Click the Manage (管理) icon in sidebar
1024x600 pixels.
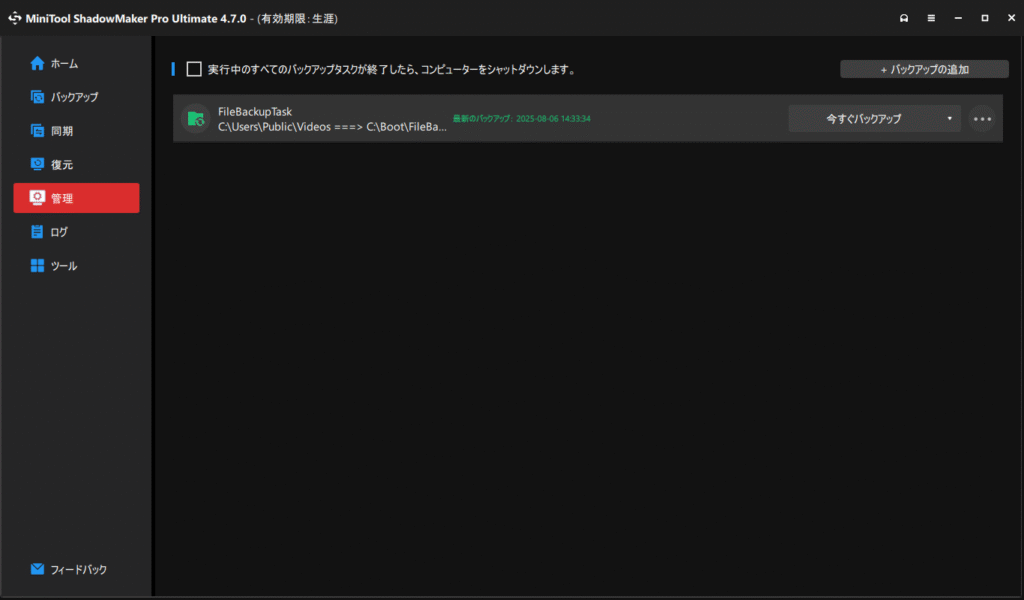(37, 198)
